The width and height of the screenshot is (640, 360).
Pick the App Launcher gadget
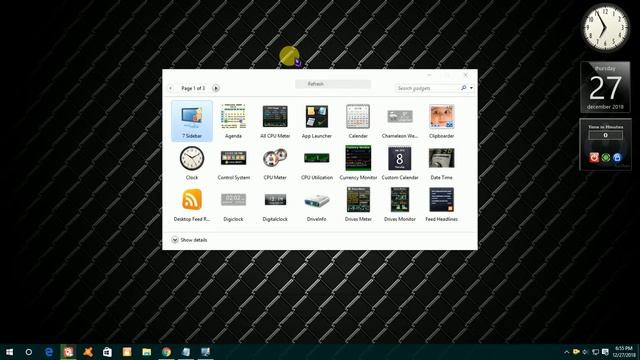pyautogui.click(x=317, y=121)
